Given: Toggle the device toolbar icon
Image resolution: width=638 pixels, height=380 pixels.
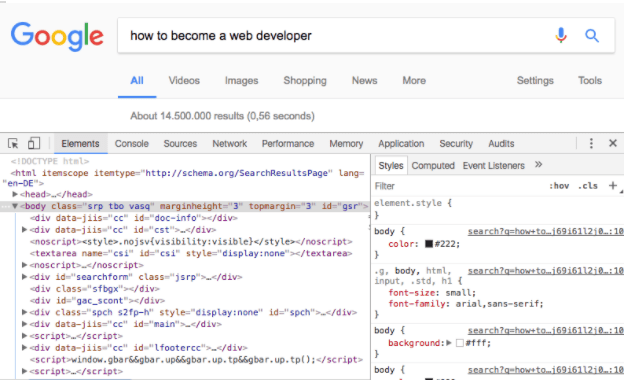Looking at the screenshot, I should pos(34,143).
